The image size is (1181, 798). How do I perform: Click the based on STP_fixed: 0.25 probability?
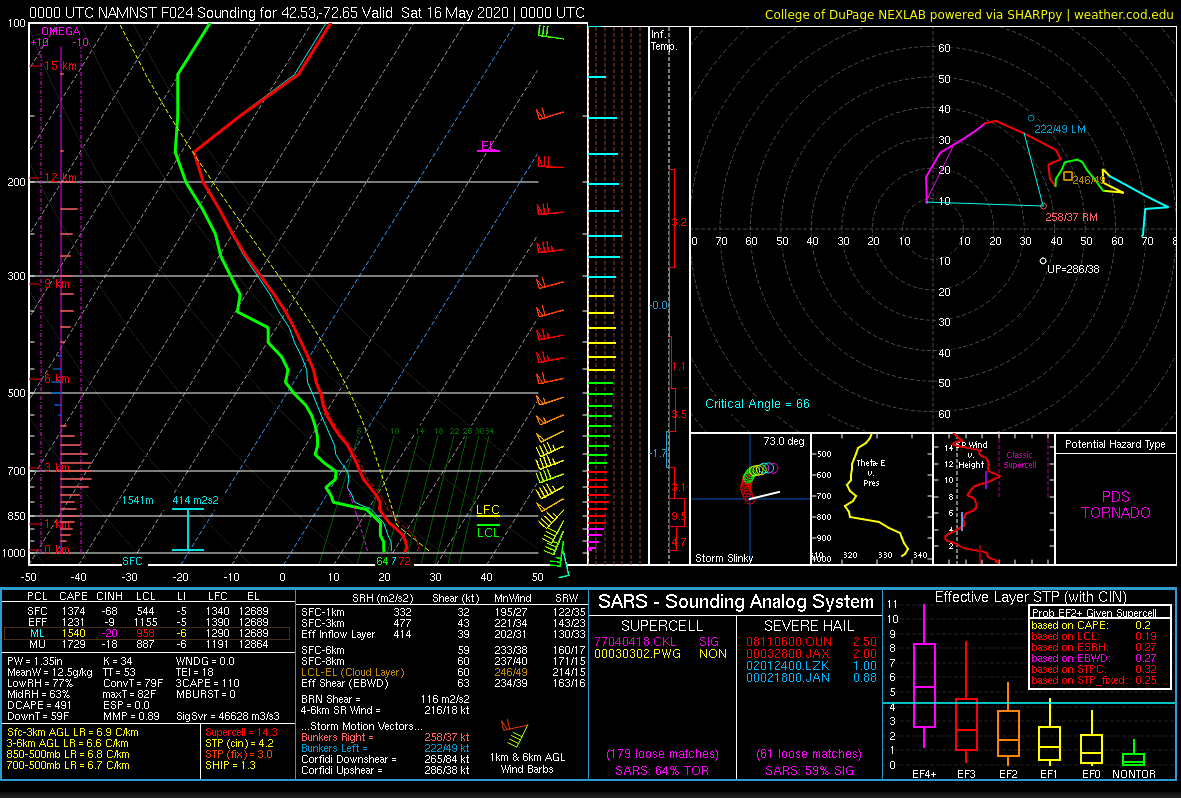(1094, 680)
